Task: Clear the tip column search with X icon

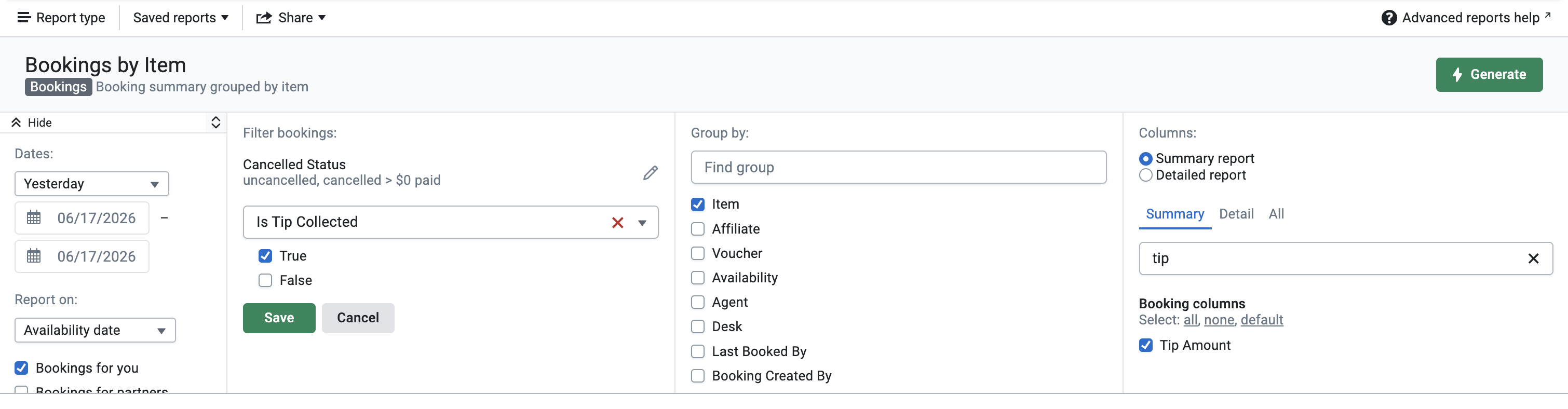Action: [1533, 258]
